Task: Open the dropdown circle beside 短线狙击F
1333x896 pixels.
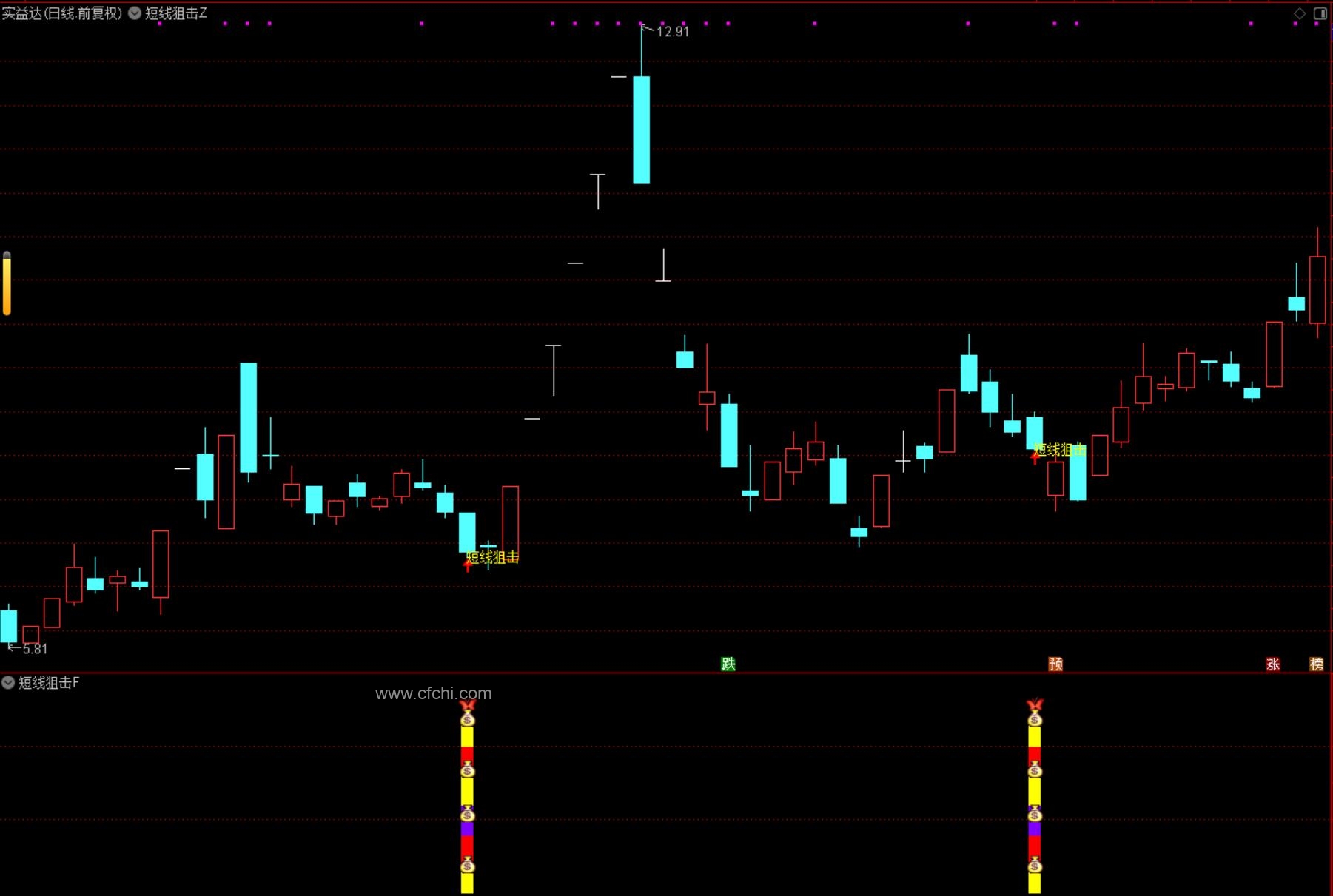Action: [x=8, y=682]
